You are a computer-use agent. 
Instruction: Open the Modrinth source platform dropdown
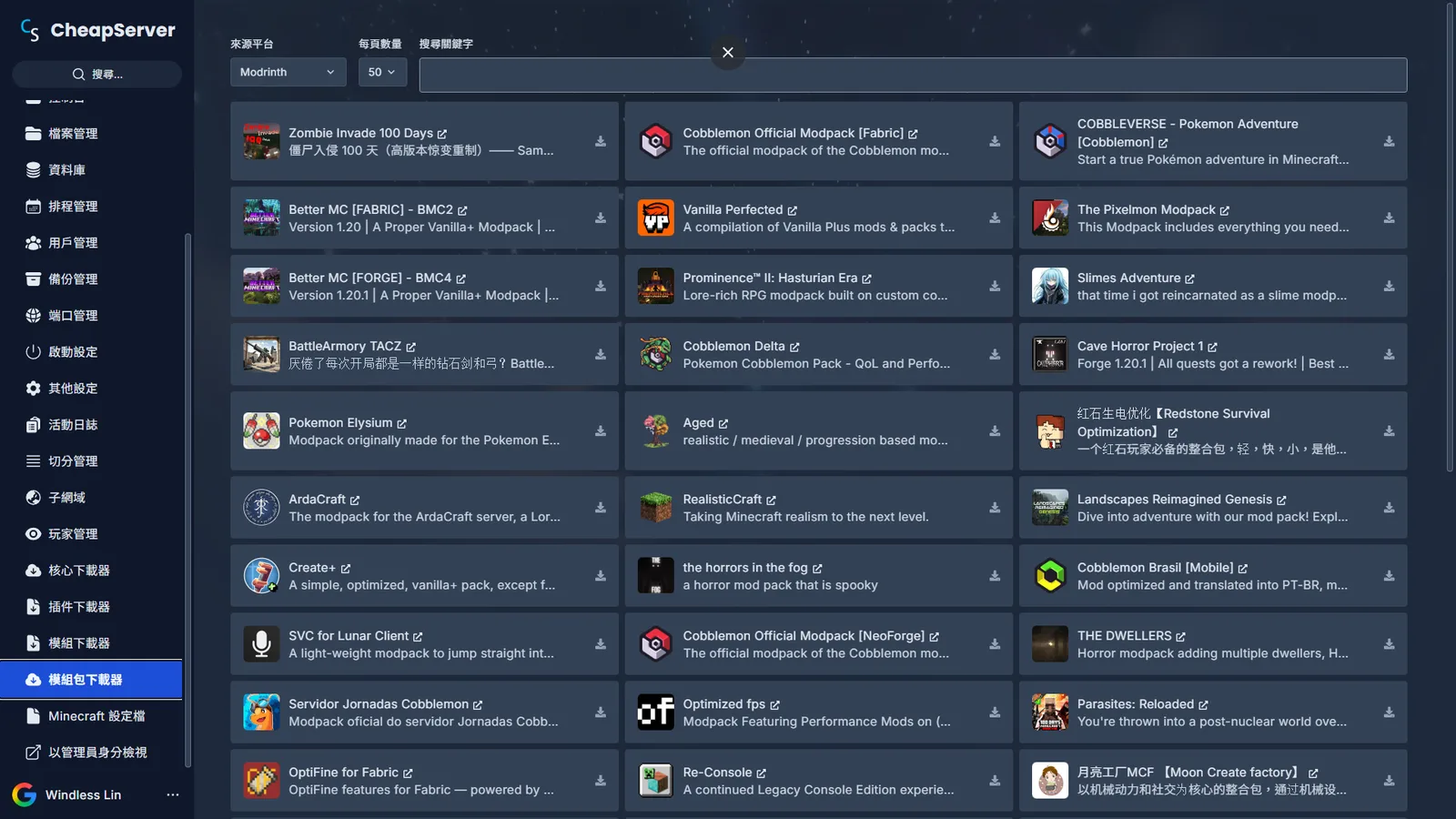pos(288,72)
